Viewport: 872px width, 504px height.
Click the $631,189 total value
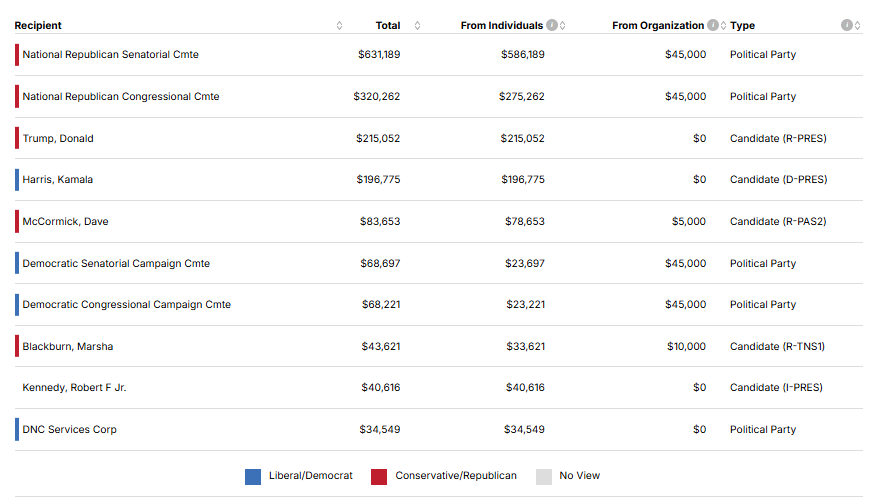pos(379,55)
